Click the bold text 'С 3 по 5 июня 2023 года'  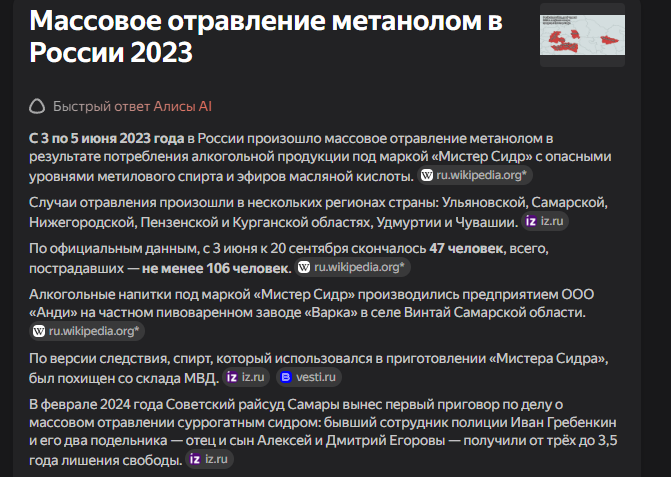pyautogui.click(x=107, y=139)
